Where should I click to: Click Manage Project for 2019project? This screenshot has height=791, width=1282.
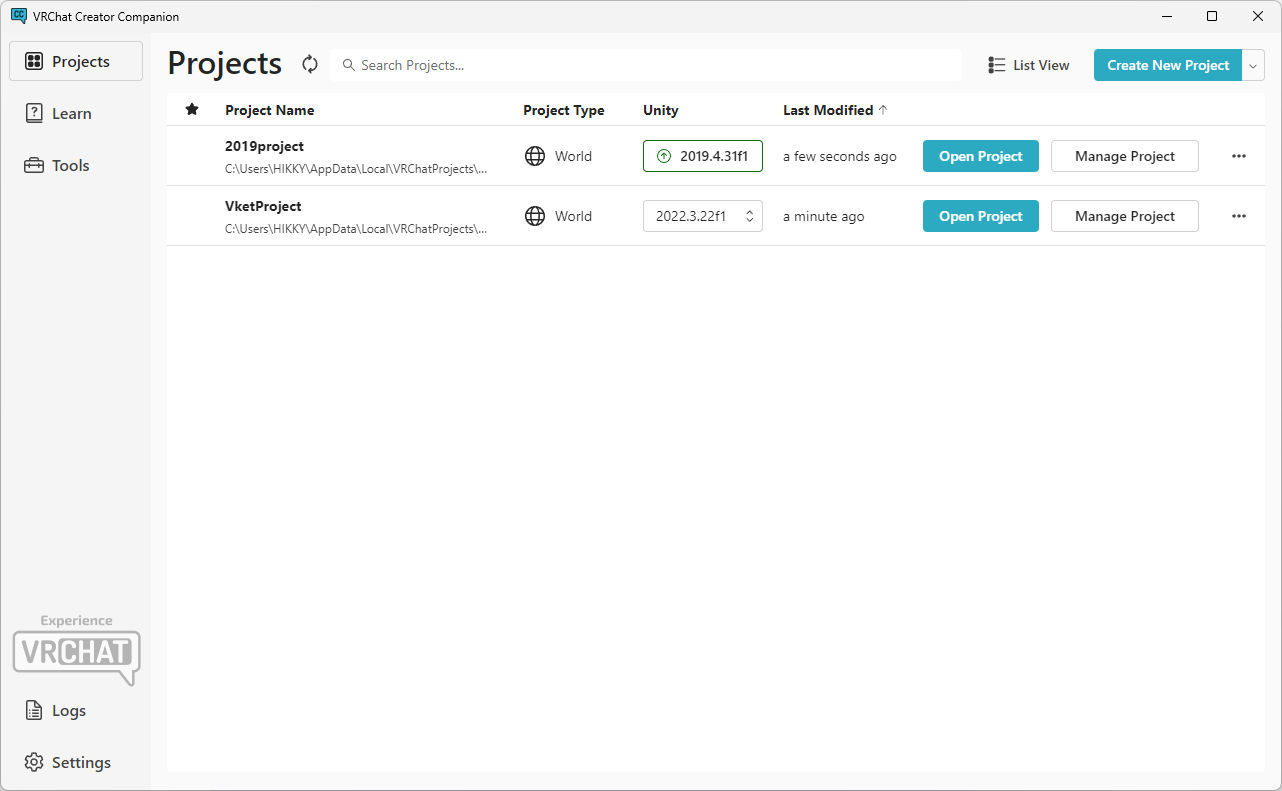[x=1124, y=156]
